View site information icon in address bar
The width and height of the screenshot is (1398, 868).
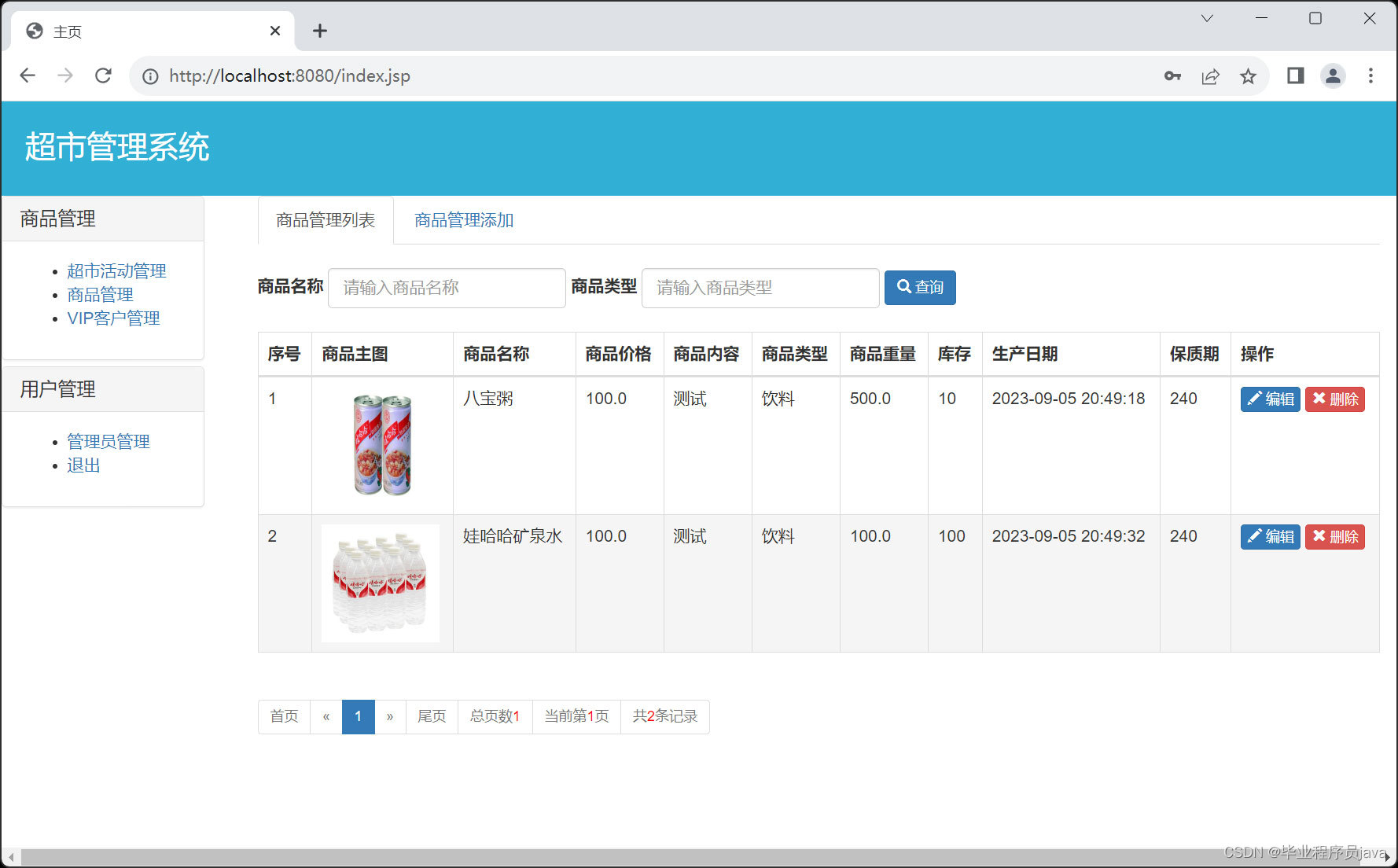click(150, 76)
